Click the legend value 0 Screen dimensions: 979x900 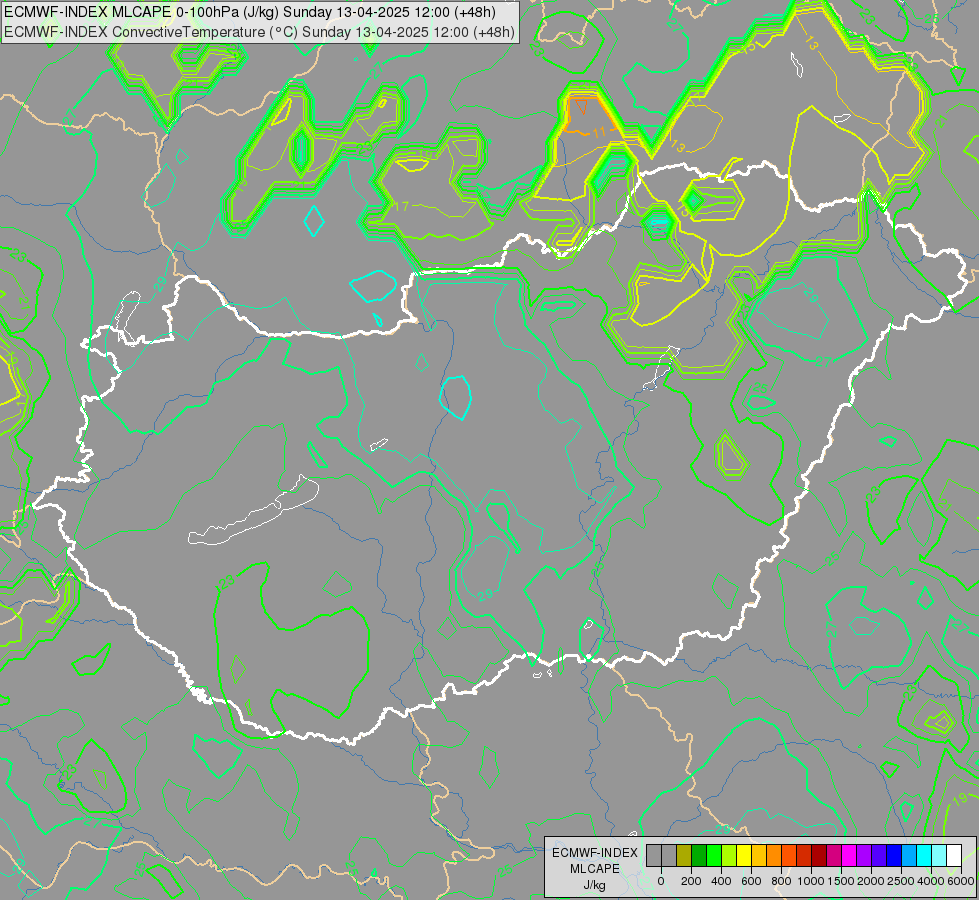point(661,881)
